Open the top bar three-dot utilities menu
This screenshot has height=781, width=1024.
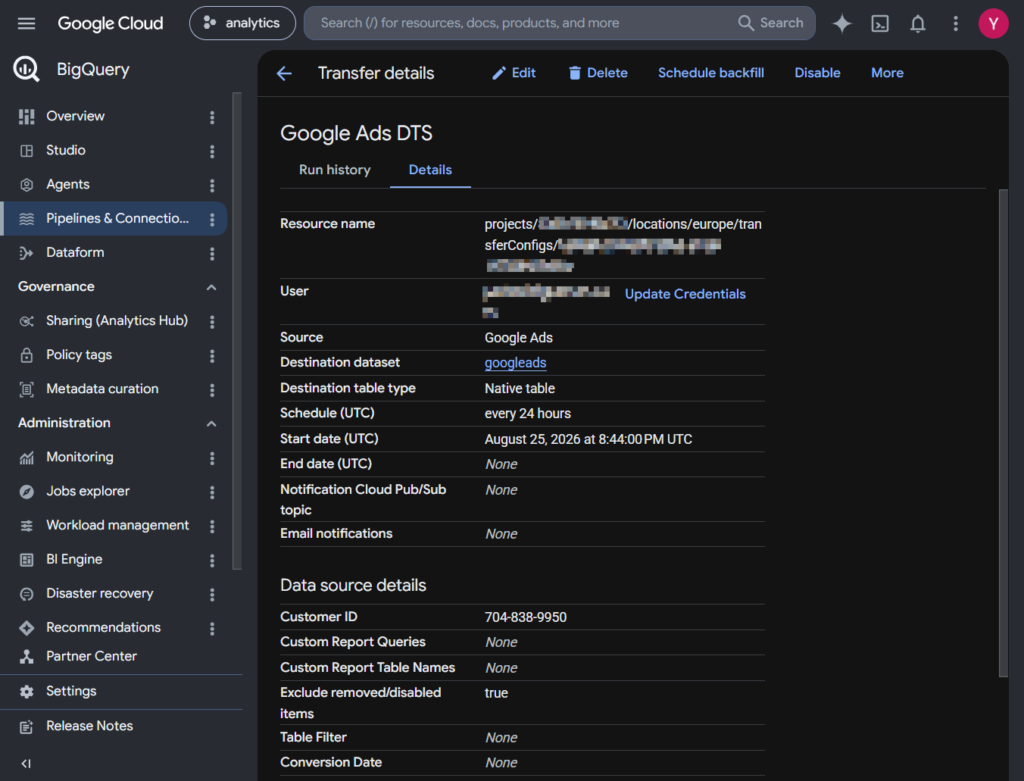(x=955, y=24)
